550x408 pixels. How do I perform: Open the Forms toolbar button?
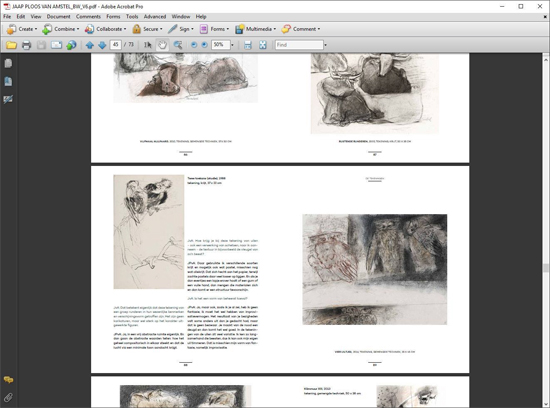(214, 29)
